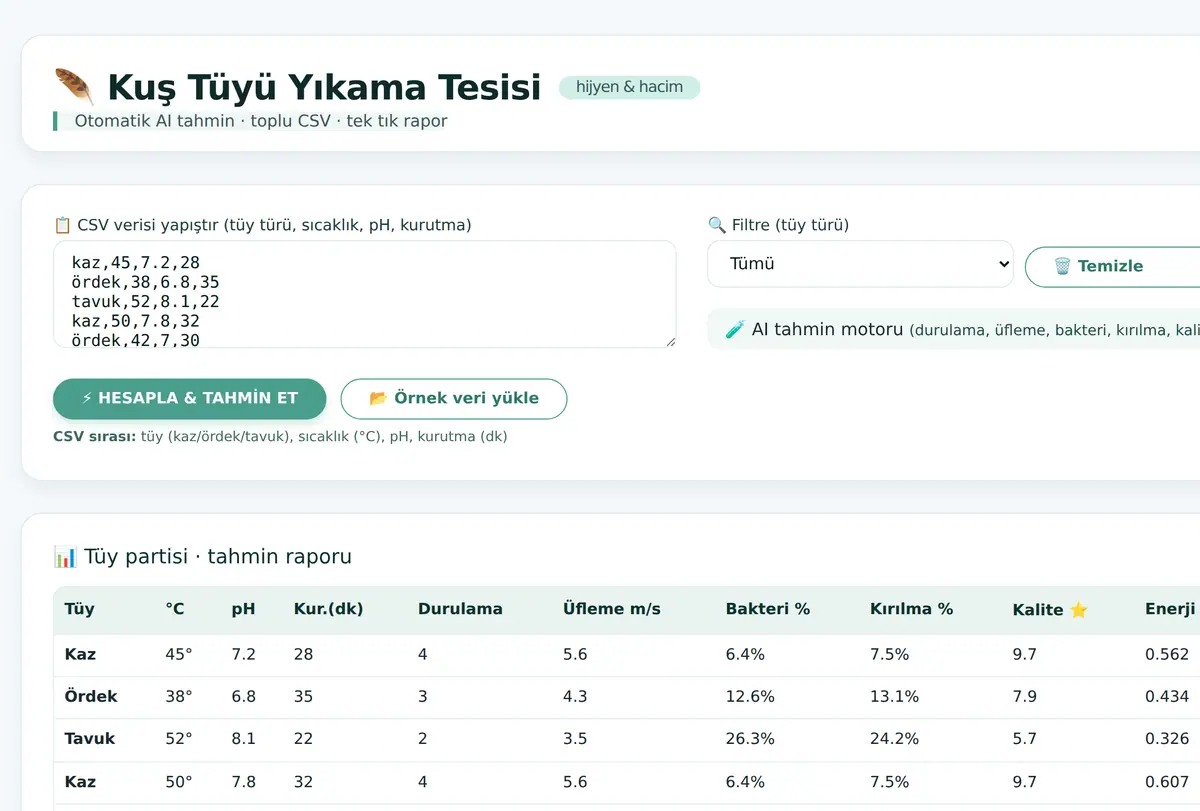Click the 0.326 energy value
This screenshot has width=1200, height=811.
point(1167,739)
